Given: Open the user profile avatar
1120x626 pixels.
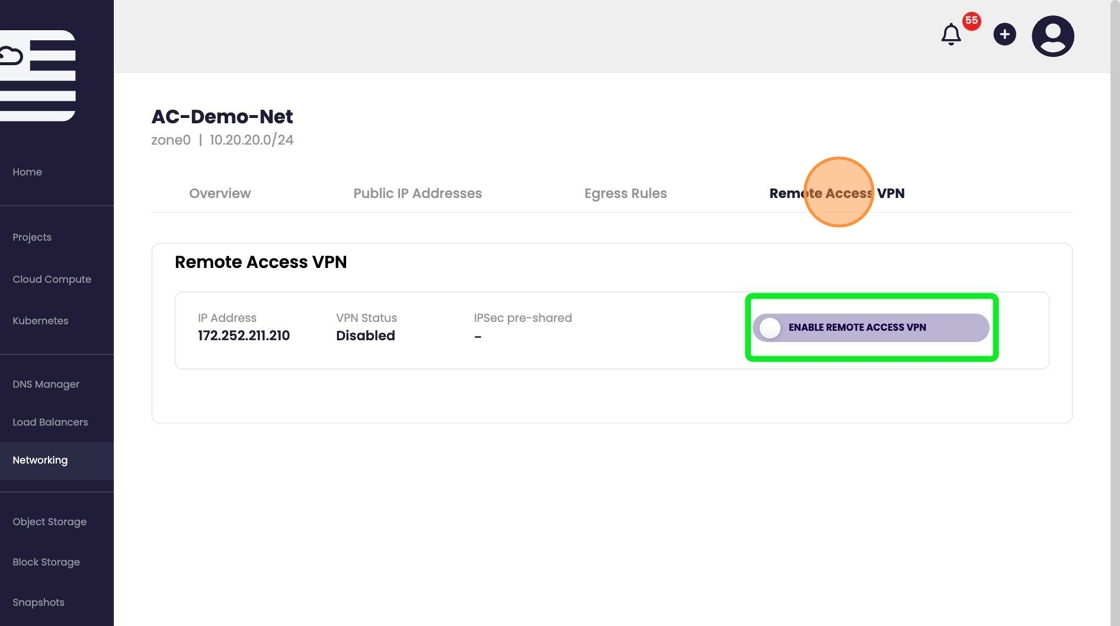Looking at the screenshot, I should 1052,36.
